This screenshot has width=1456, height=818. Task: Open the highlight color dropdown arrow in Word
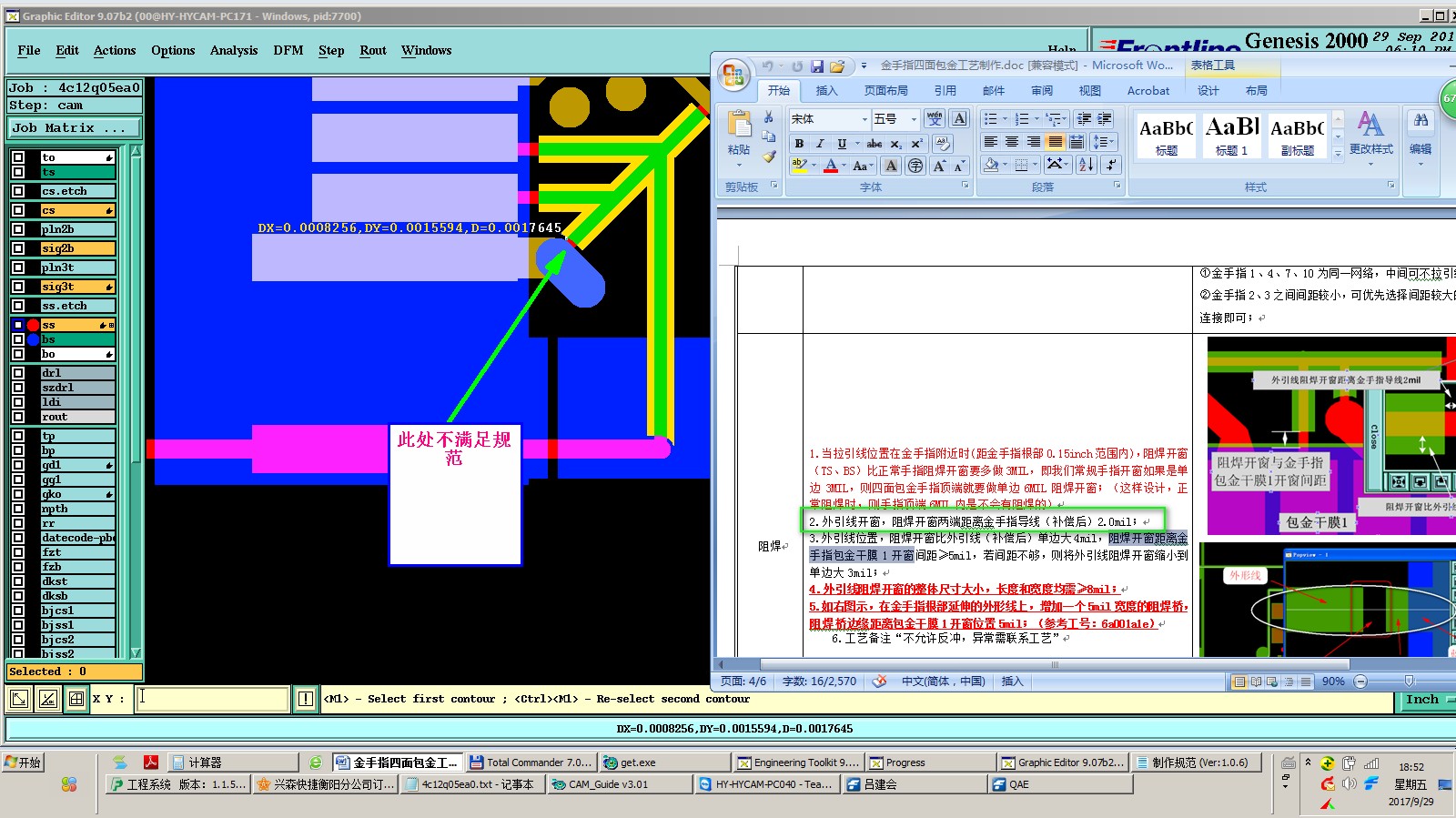[814, 166]
